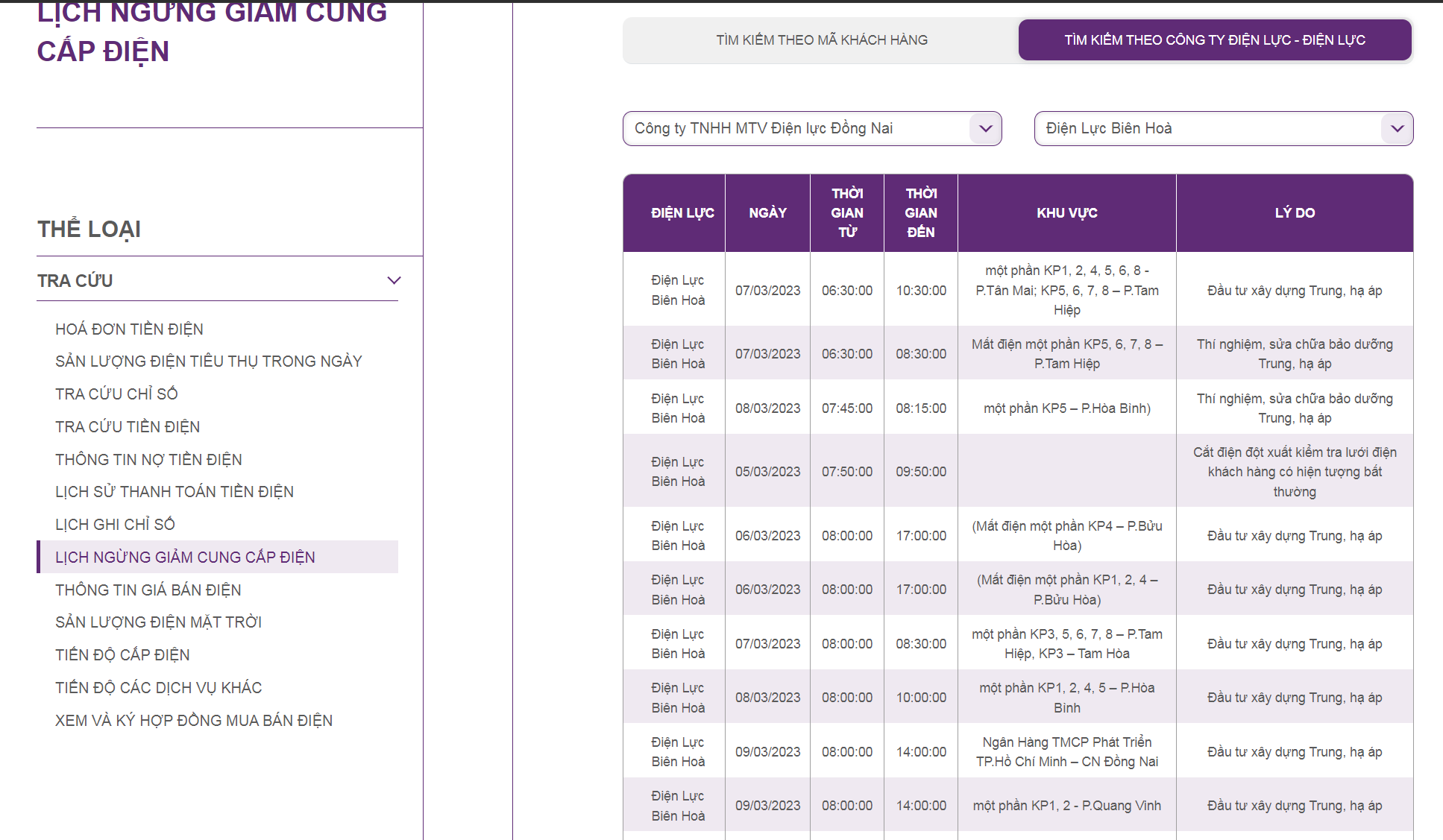This screenshot has width=1443, height=840.
Task: Open Sản lượng điện tiêu thụ trong ngày
Action: click(x=208, y=361)
